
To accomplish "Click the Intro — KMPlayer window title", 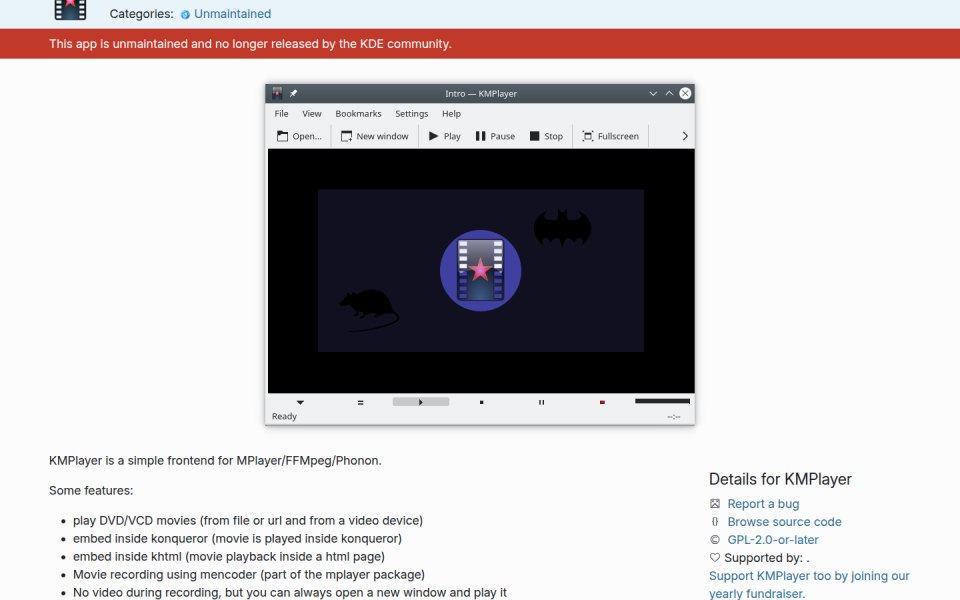I will 481,94.
